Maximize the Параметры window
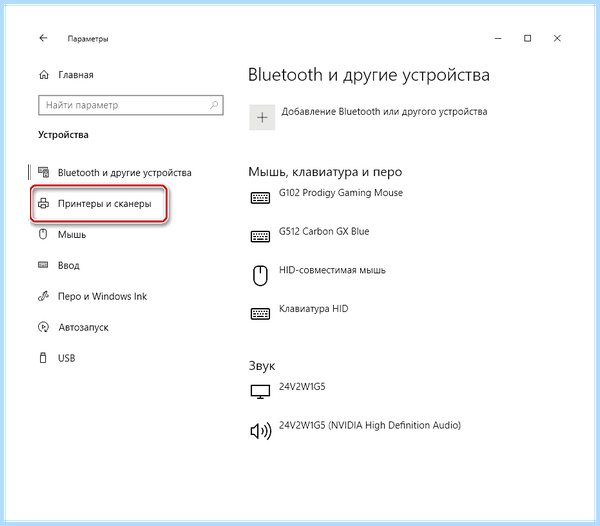This screenshot has height=526, width=600. point(527,38)
